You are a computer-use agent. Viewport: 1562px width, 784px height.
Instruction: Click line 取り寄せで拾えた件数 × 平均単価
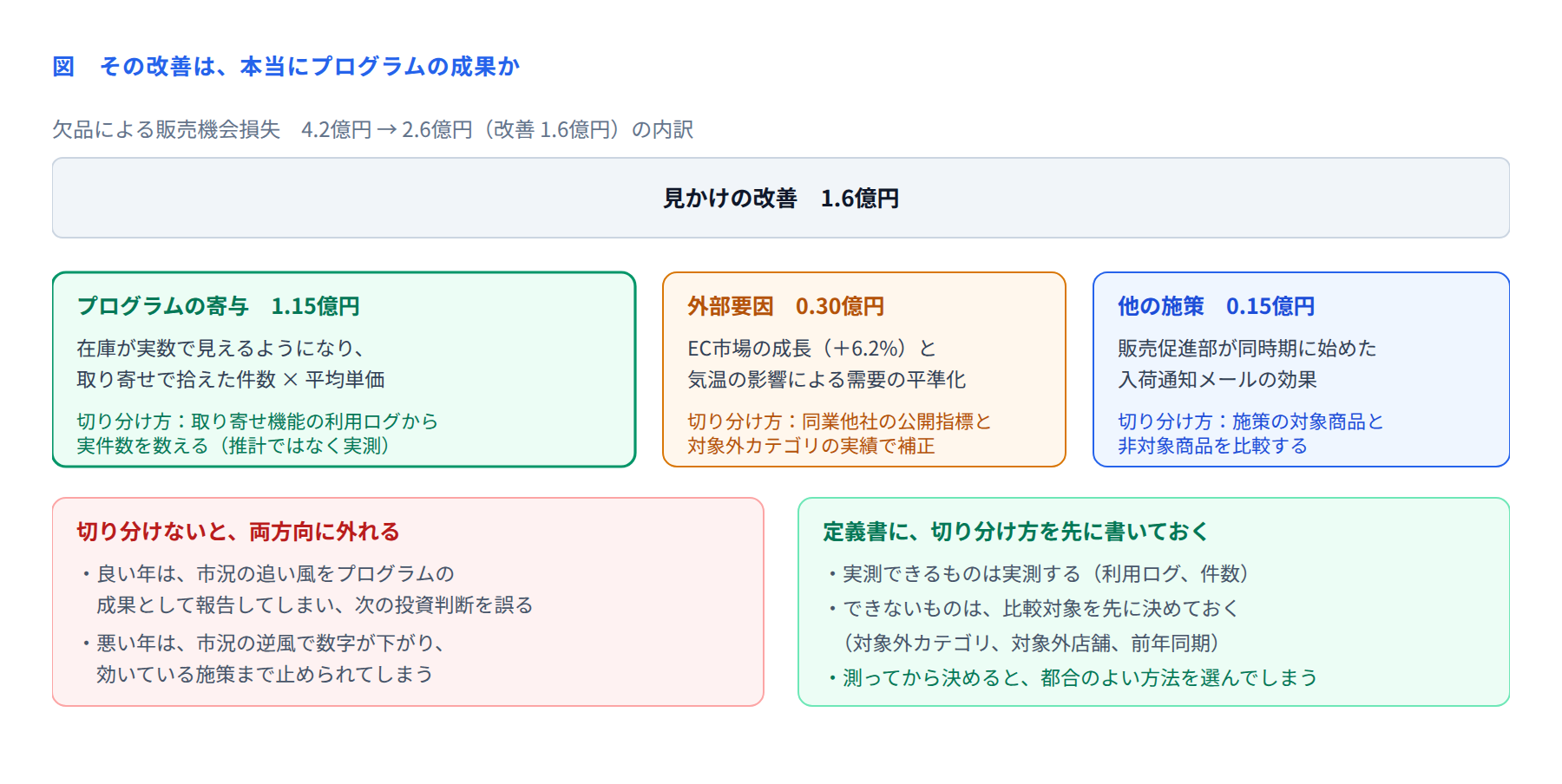tap(231, 379)
